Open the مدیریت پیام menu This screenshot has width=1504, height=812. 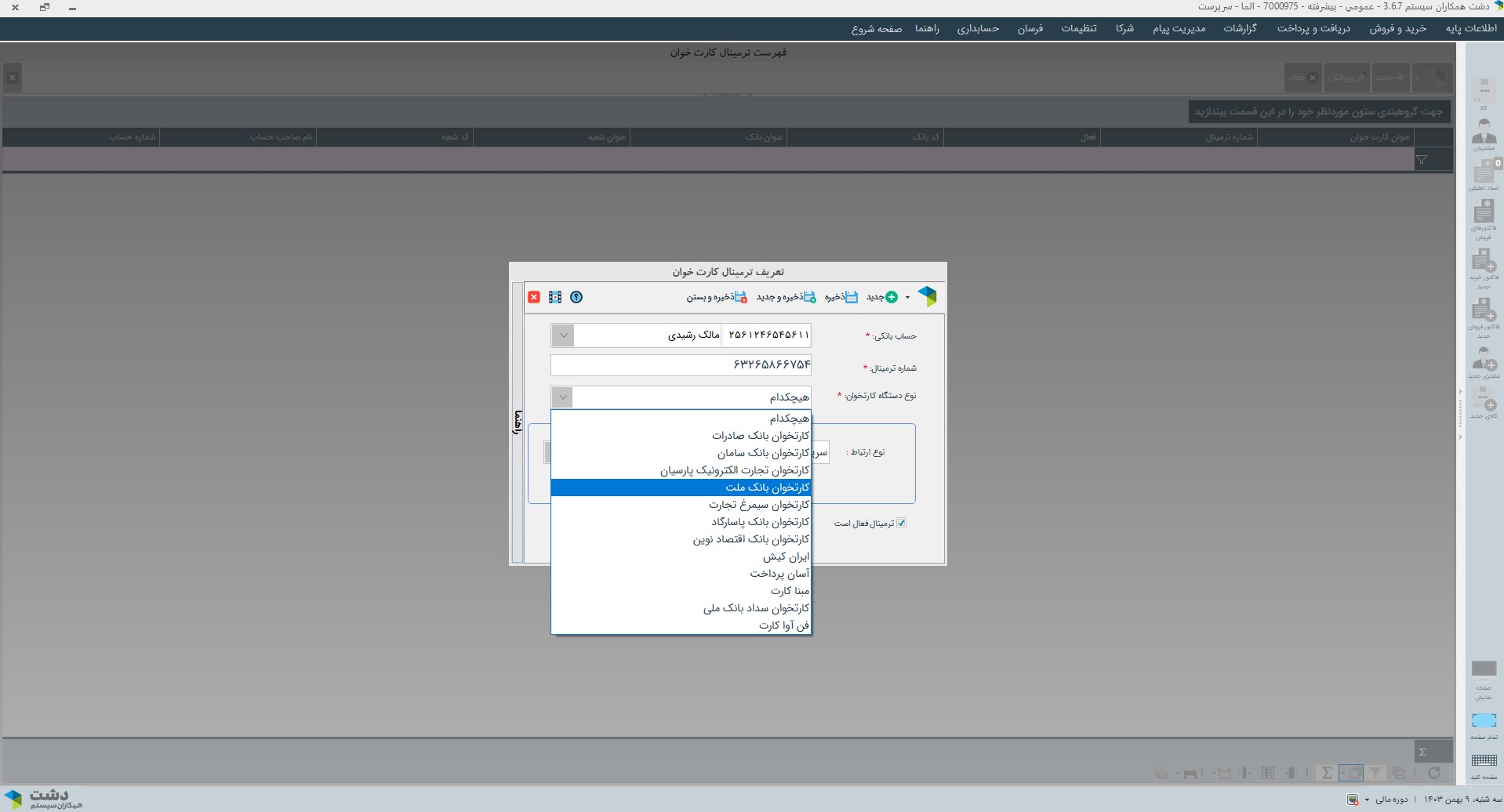point(1179,28)
